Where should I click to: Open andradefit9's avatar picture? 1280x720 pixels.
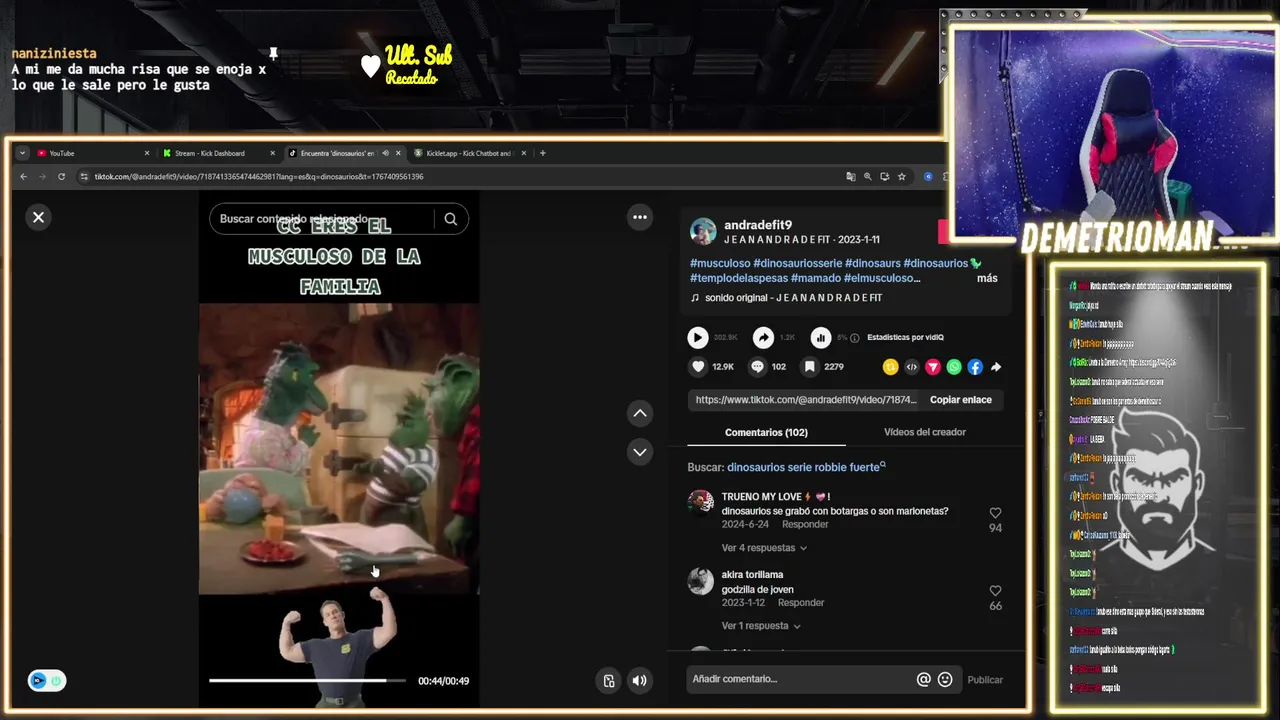(x=703, y=231)
